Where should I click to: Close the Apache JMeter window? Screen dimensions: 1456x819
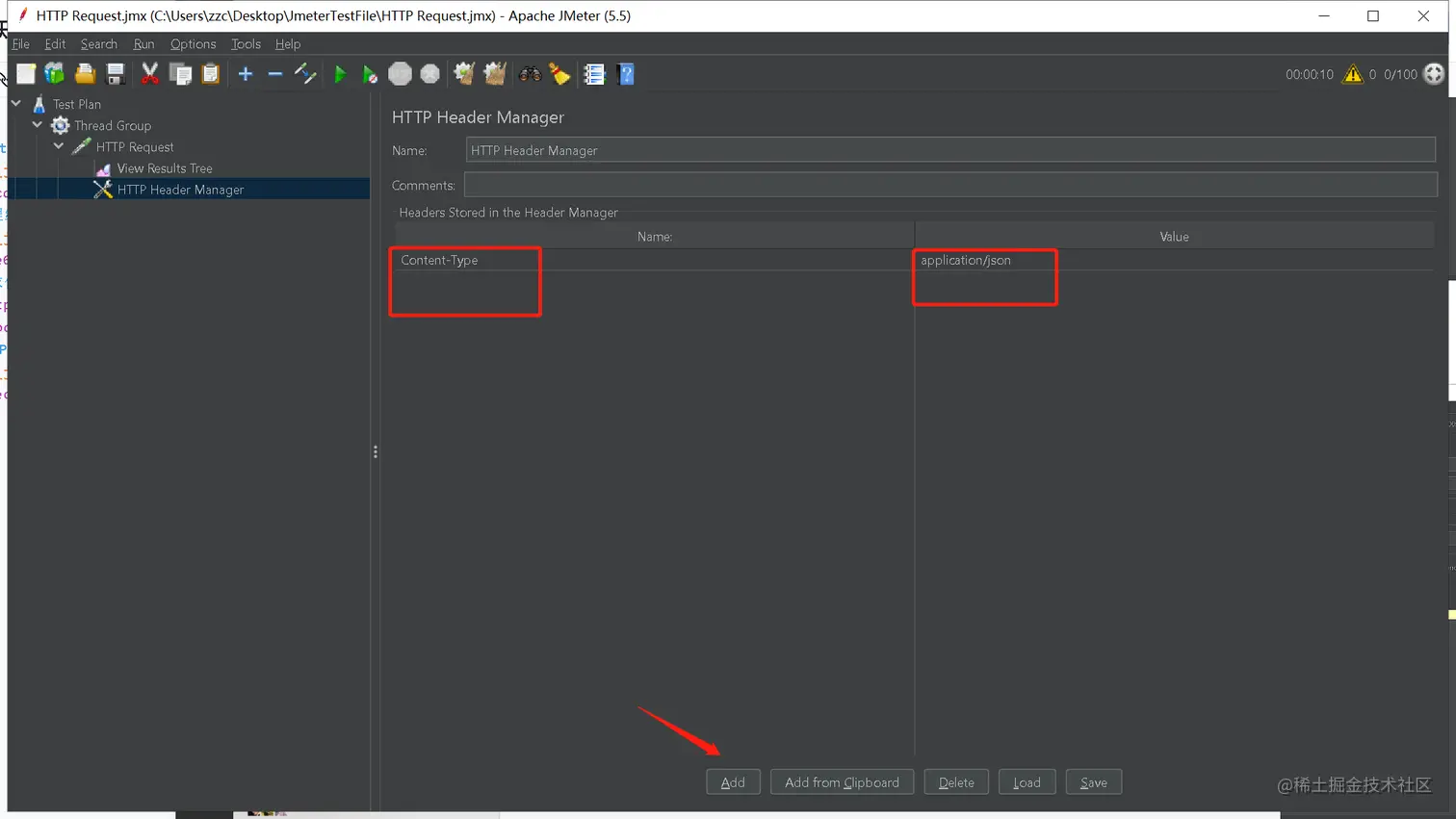pos(1423,15)
